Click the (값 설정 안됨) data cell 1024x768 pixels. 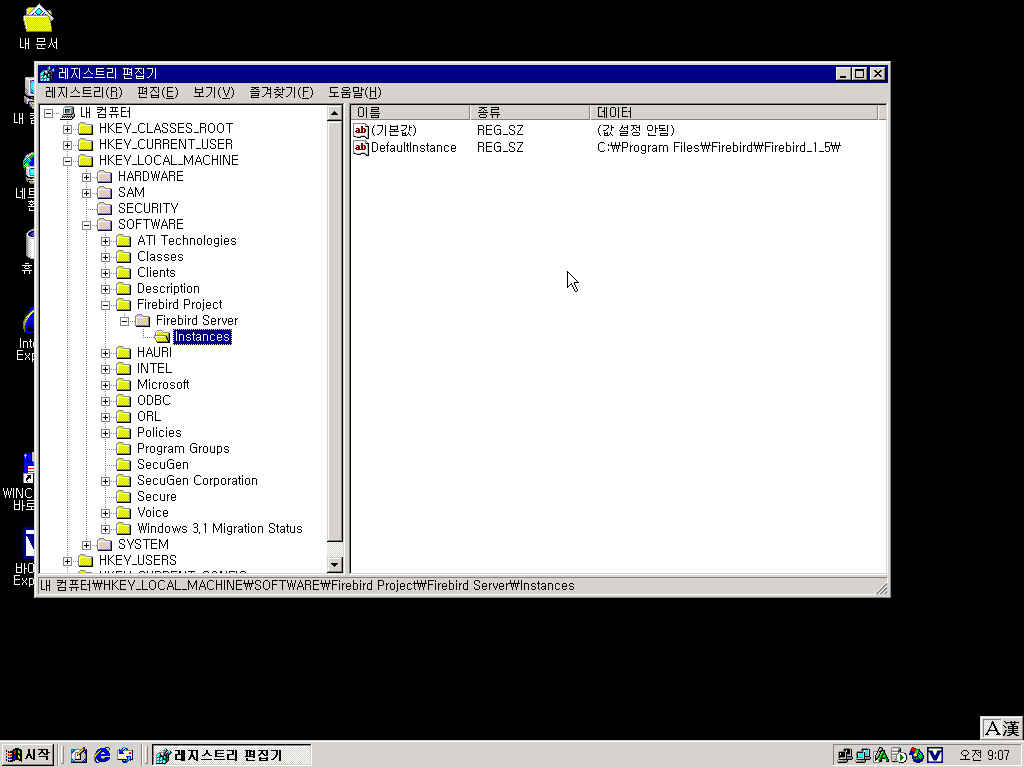pos(635,131)
